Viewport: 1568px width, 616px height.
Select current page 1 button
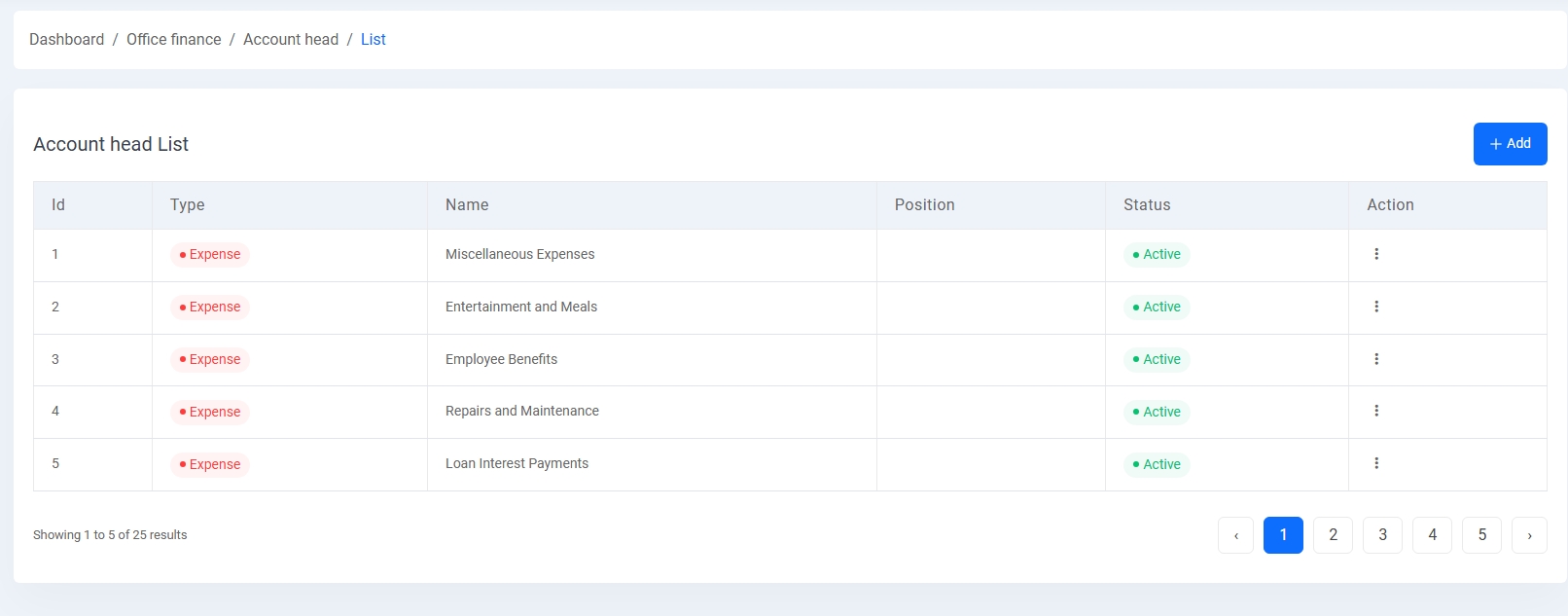1283,535
